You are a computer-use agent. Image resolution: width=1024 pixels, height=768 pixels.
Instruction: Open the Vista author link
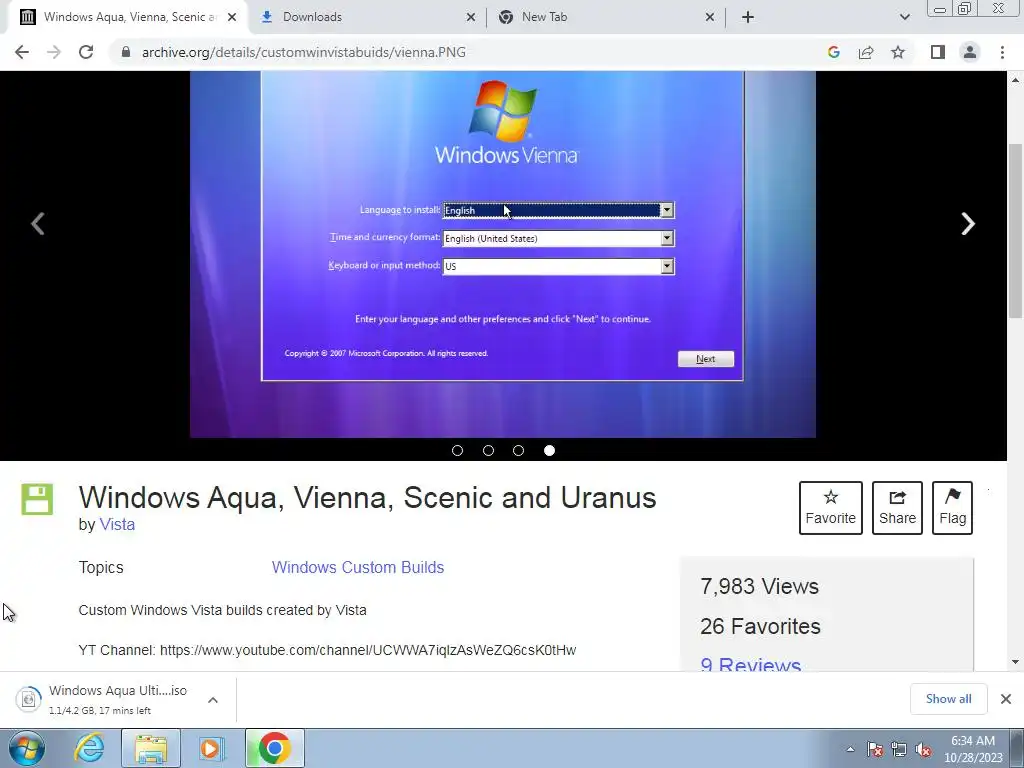pos(117,524)
